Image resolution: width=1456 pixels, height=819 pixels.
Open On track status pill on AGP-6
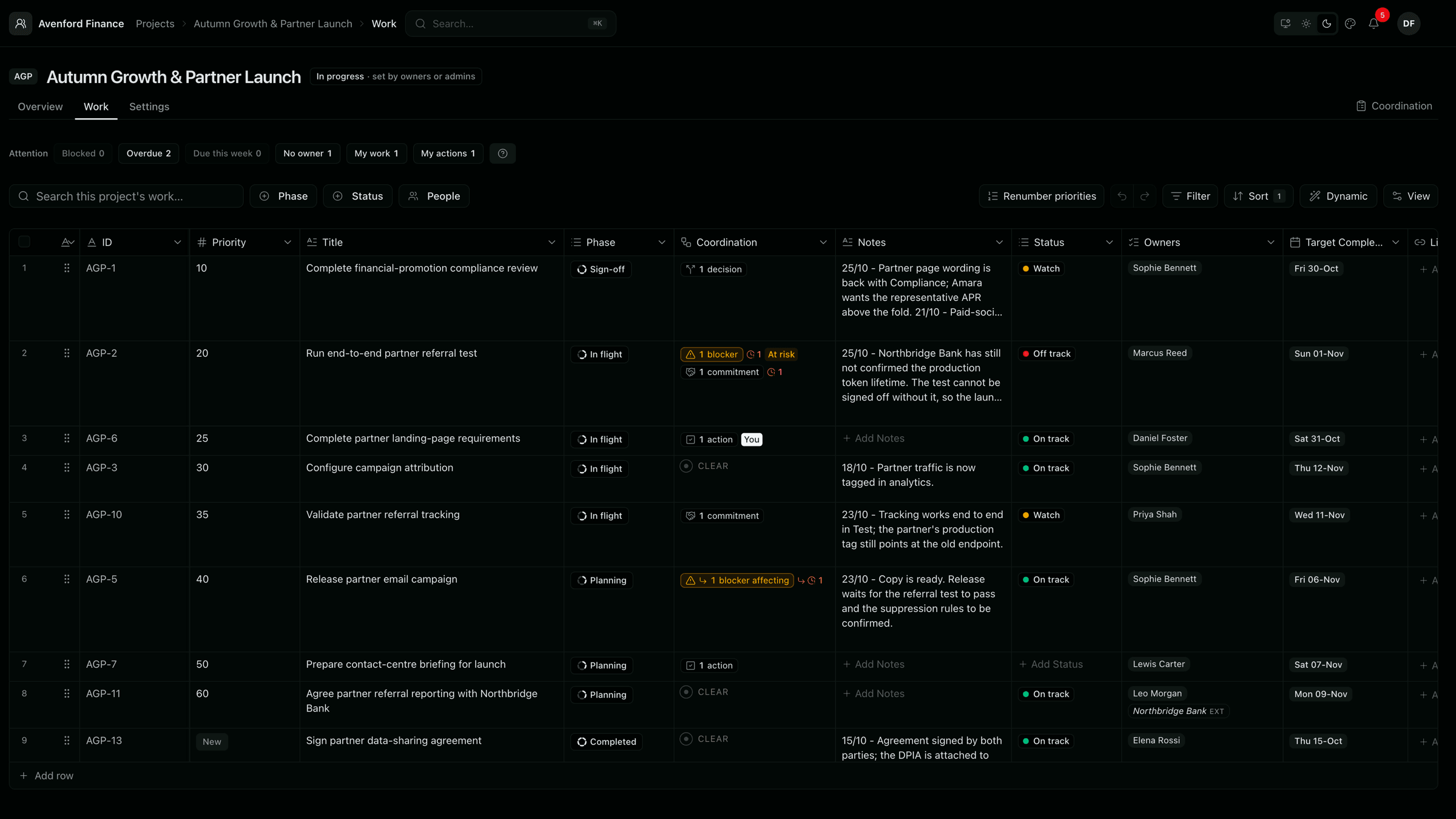[1046, 439]
